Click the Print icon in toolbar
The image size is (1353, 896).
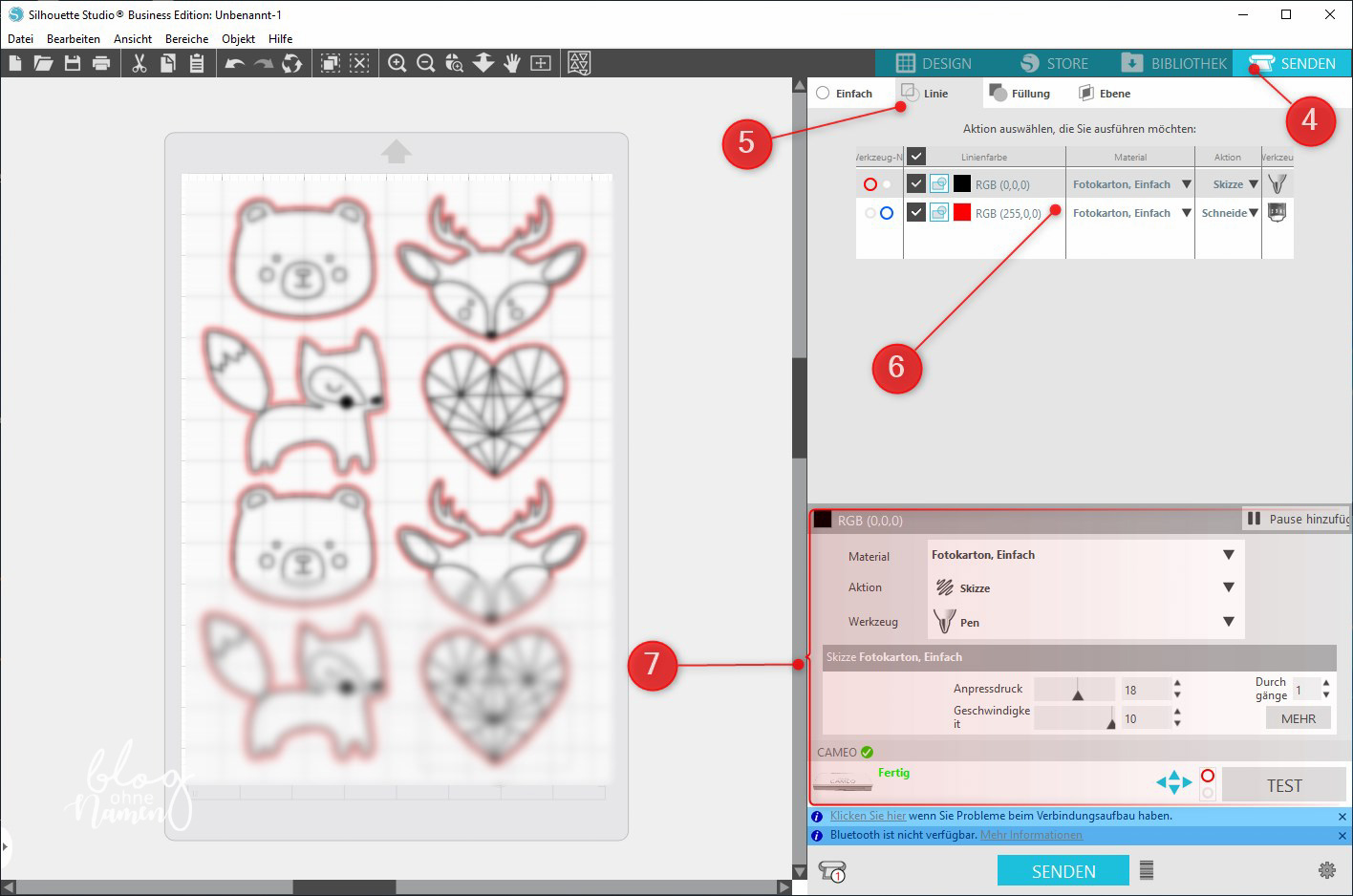pyautogui.click(x=101, y=63)
